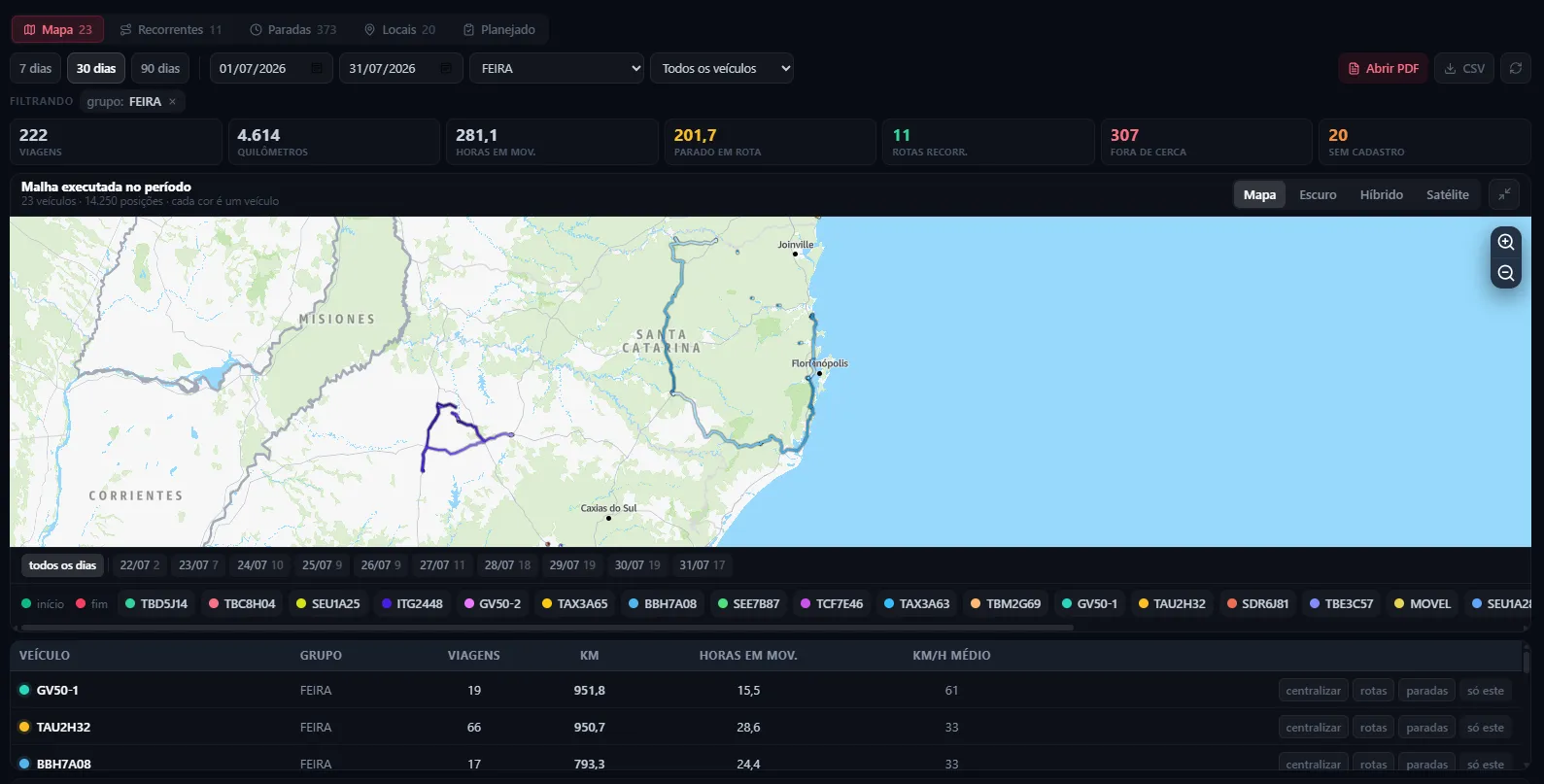
Task: Zoom out on the map
Action: [x=1505, y=273]
